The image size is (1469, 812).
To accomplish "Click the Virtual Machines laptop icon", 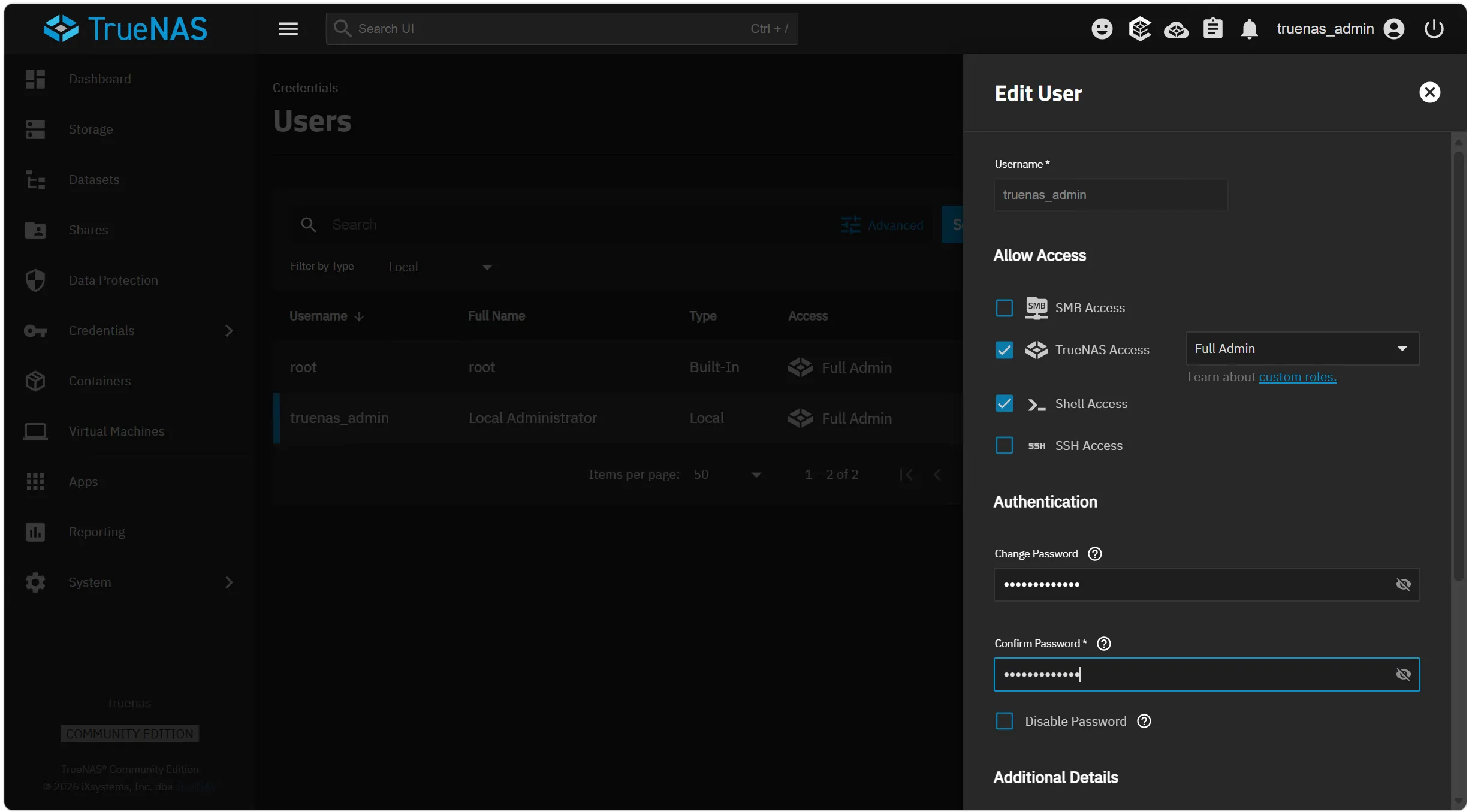I will coord(35,431).
